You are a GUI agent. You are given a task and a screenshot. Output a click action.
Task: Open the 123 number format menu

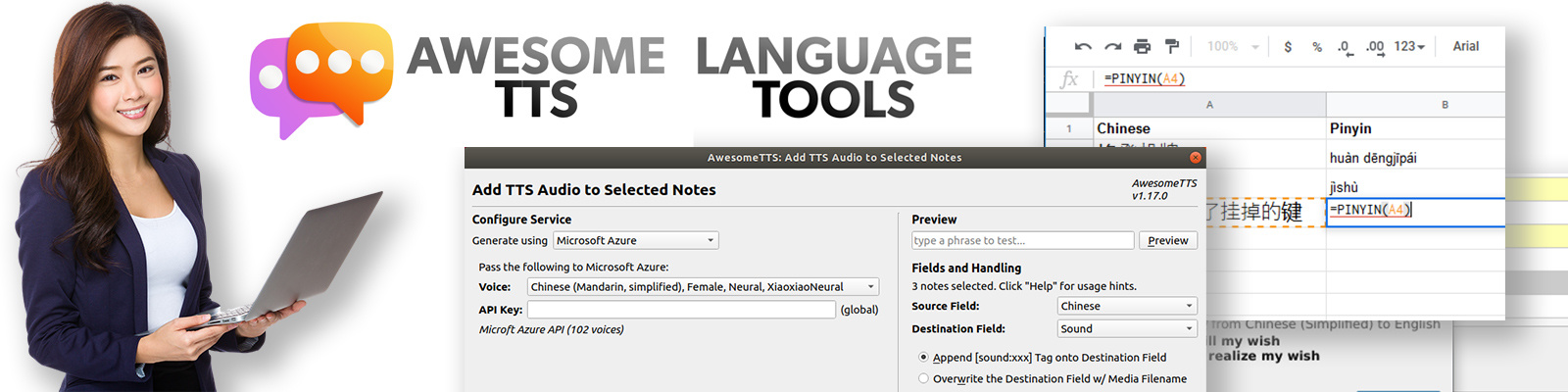[x=1409, y=47]
